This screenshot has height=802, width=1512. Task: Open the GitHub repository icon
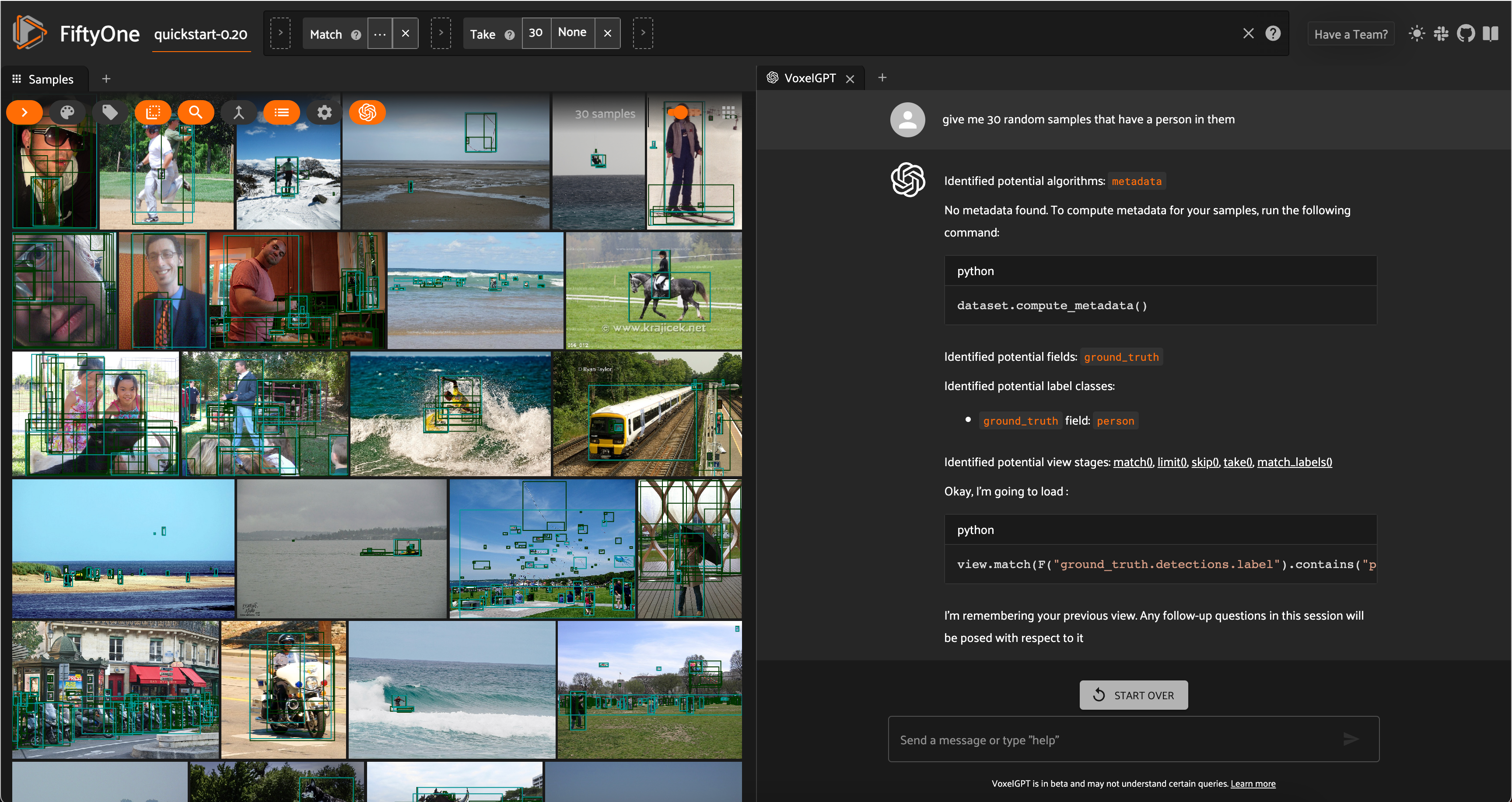tap(1466, 33)
